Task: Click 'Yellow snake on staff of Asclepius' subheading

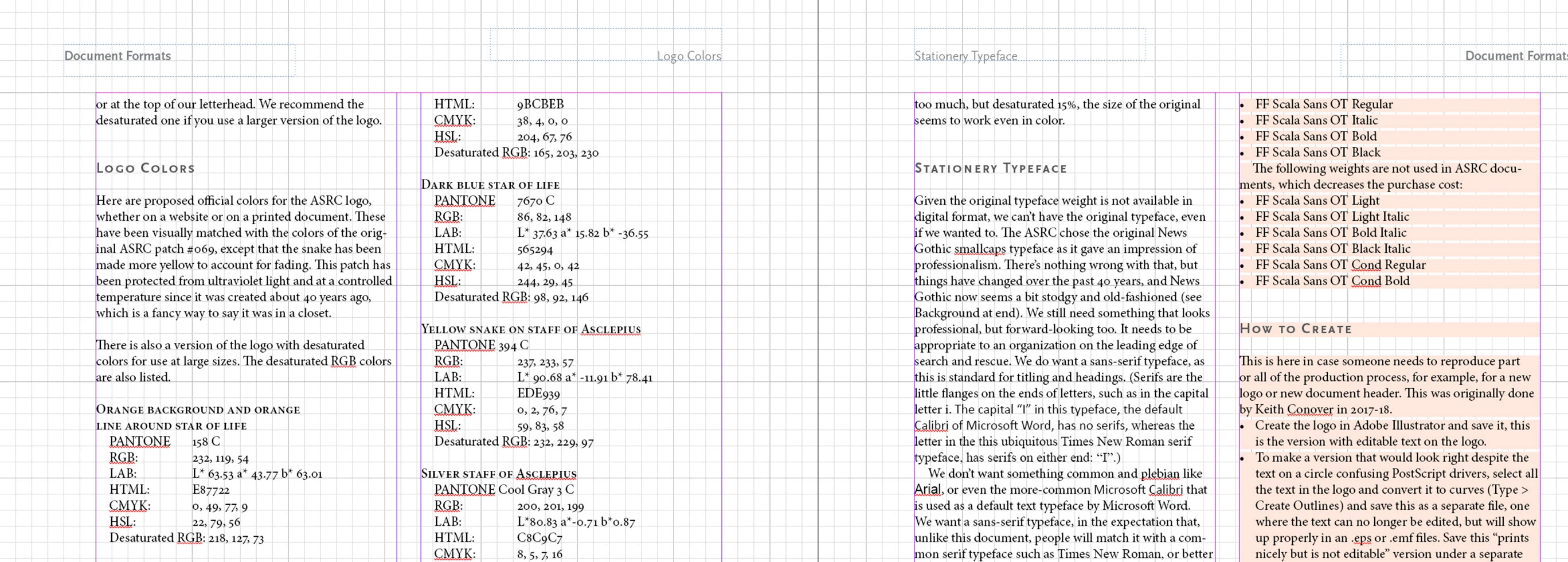Action: [x=531, y=329]
